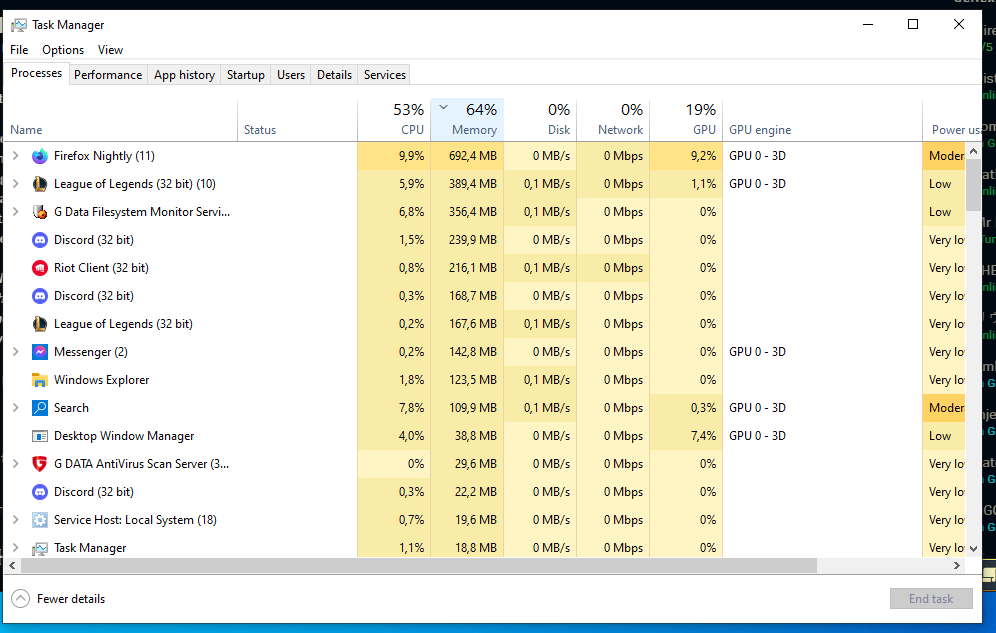This screenshot has height=633, width=996.
Task: Switch to the Details tab
Action: pos(334,75)
